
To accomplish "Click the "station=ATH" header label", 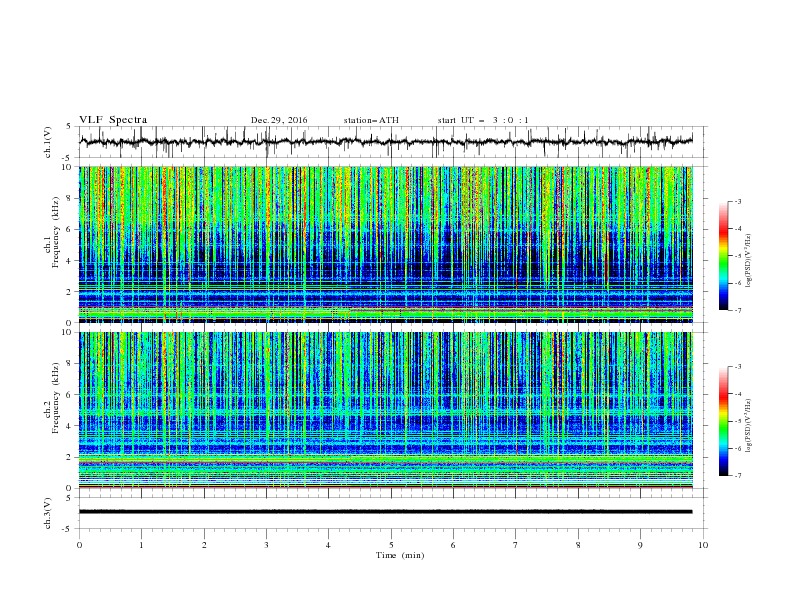I will 371,120.
